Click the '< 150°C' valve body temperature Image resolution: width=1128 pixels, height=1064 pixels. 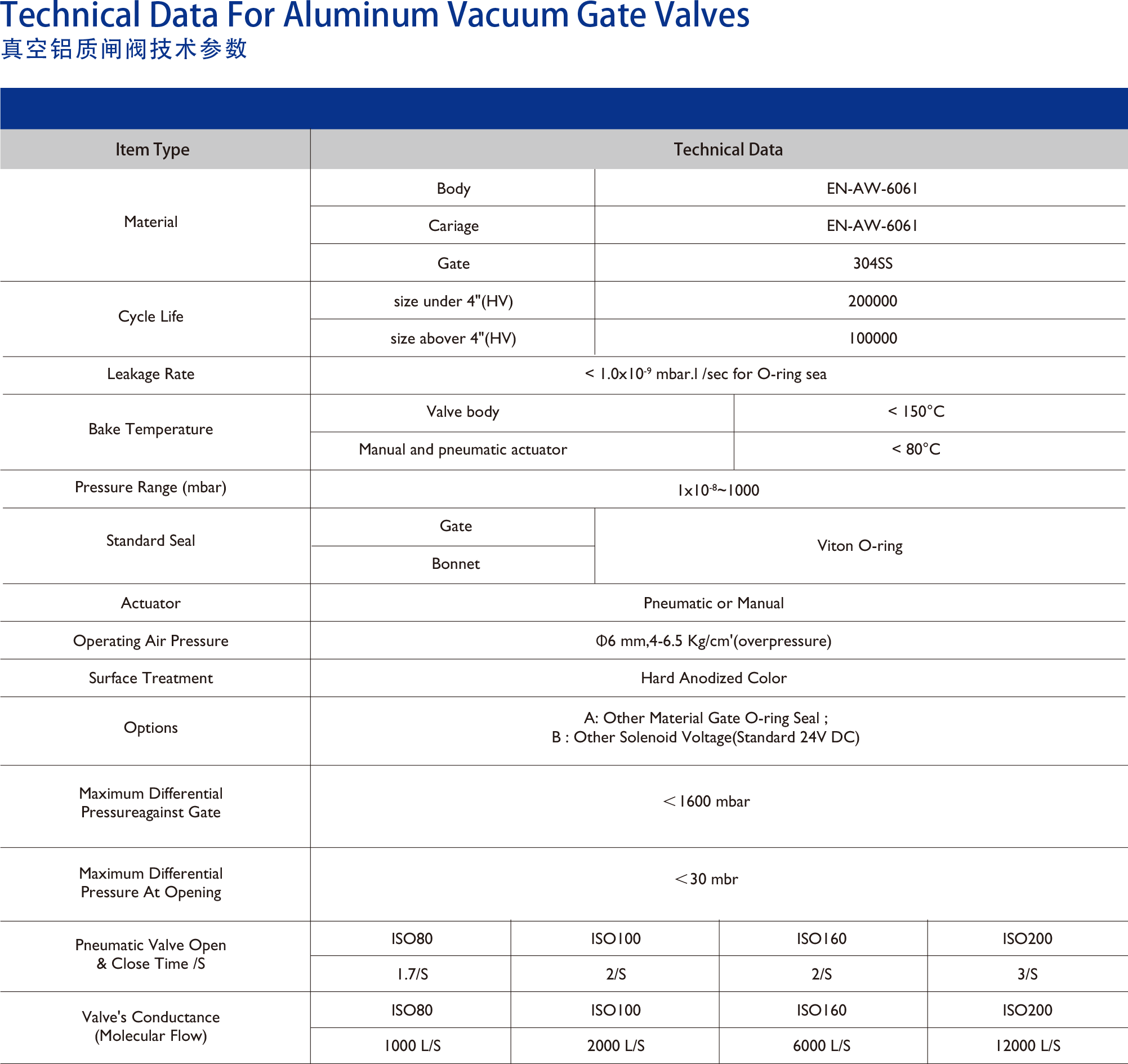(916, 412)
